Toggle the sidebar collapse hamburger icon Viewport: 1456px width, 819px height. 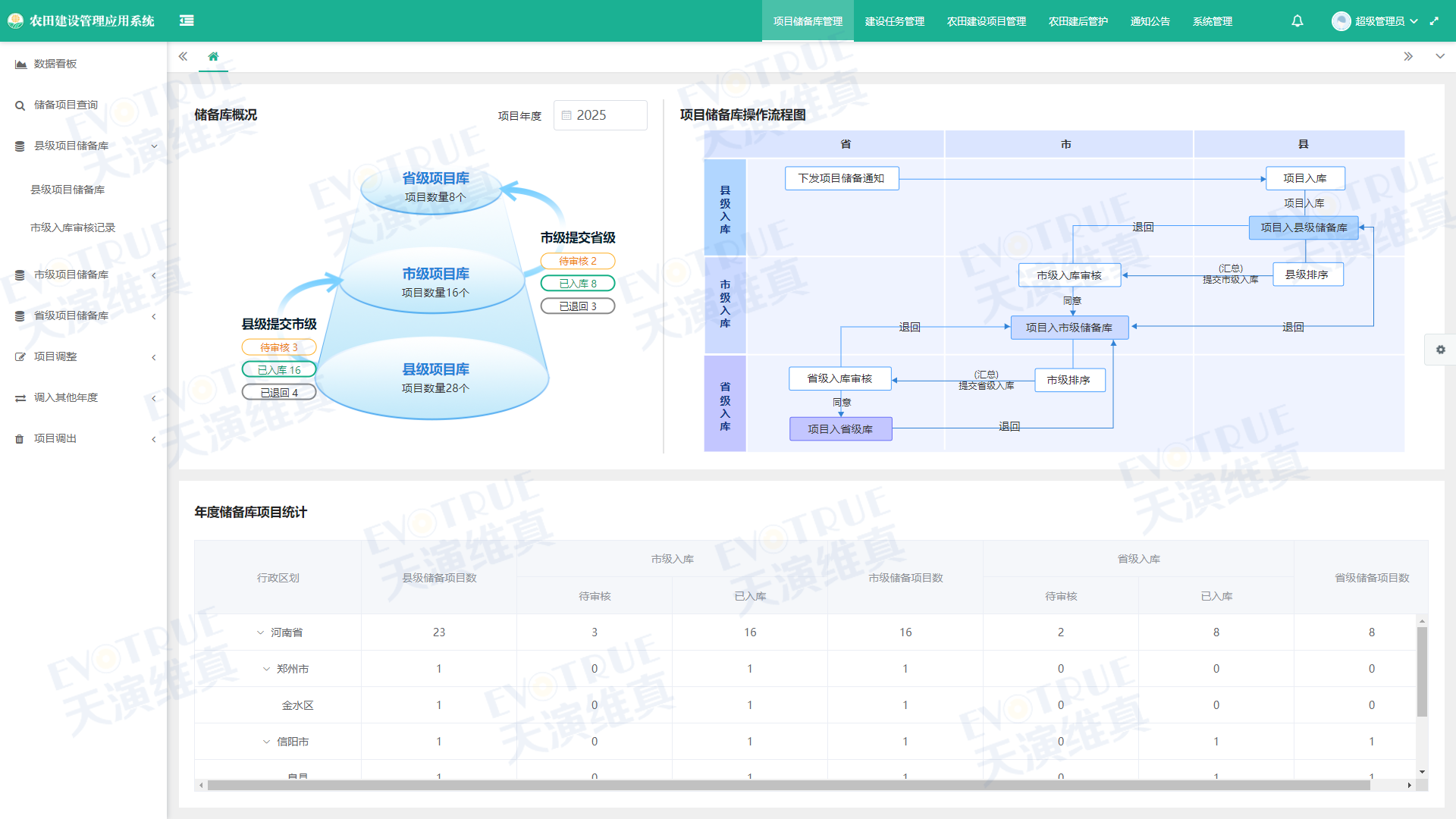point(187,20)
